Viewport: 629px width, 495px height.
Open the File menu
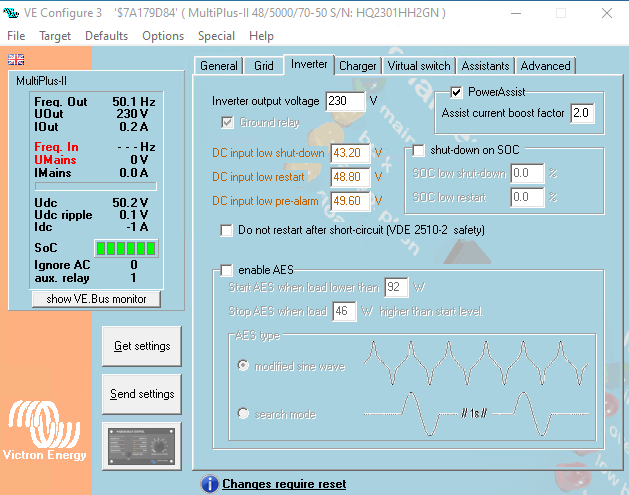pyautogui.click(x=16, y=36)
